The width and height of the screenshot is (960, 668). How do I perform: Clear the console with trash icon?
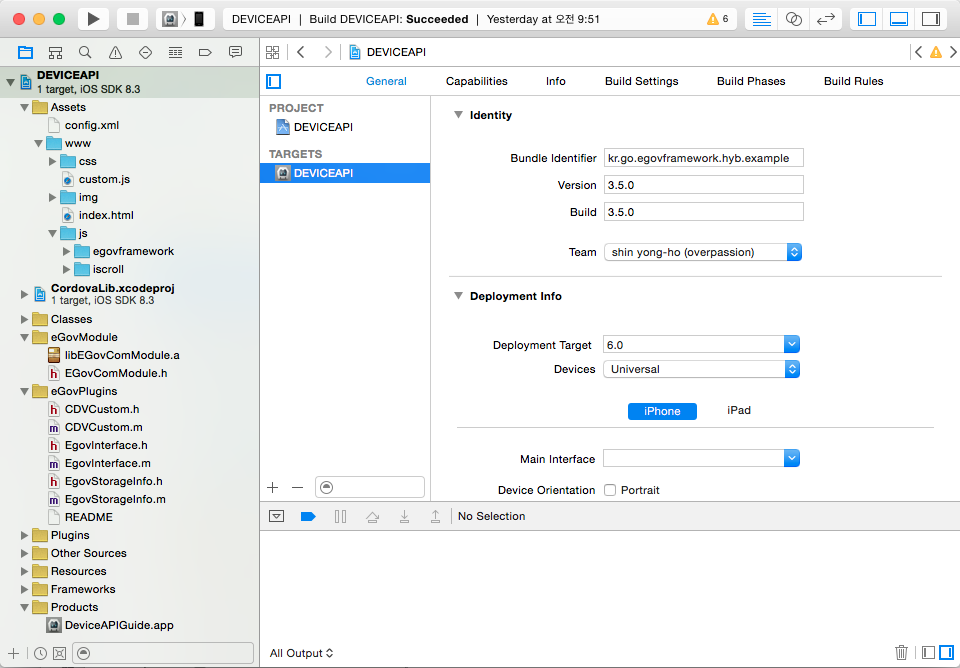point(901,652)
